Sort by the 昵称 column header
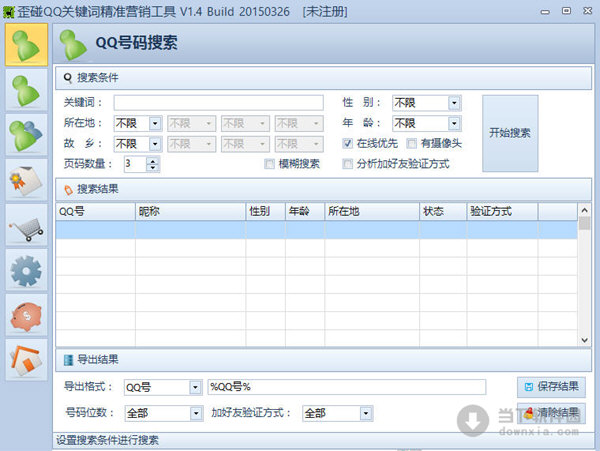Image resolution: width=600 pixels, height=451 pixels. coord(191,211)
